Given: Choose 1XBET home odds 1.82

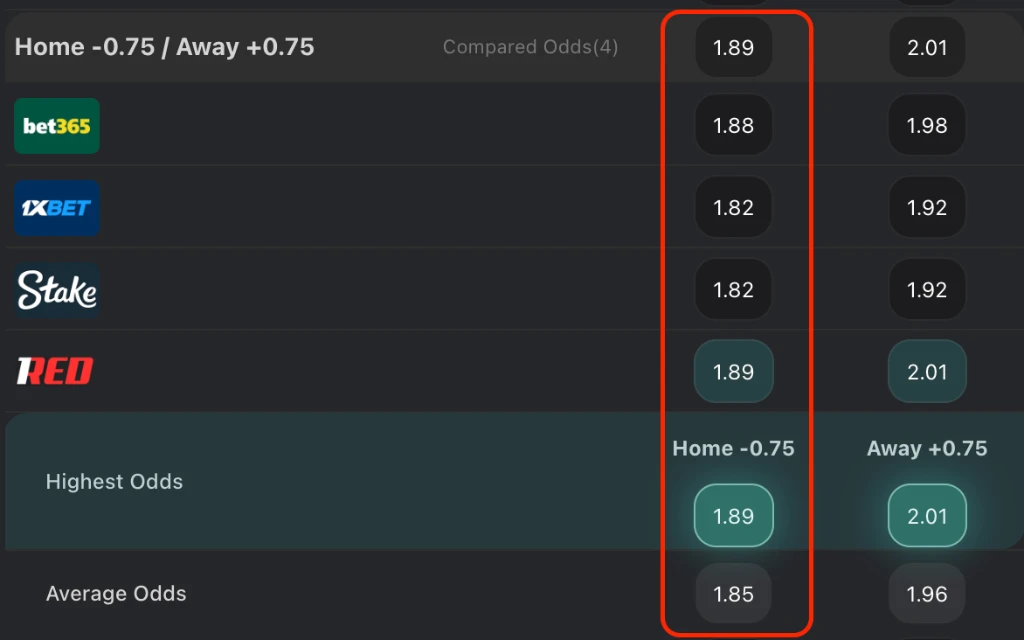Looking at the screenshot, I should click(733, 208).
